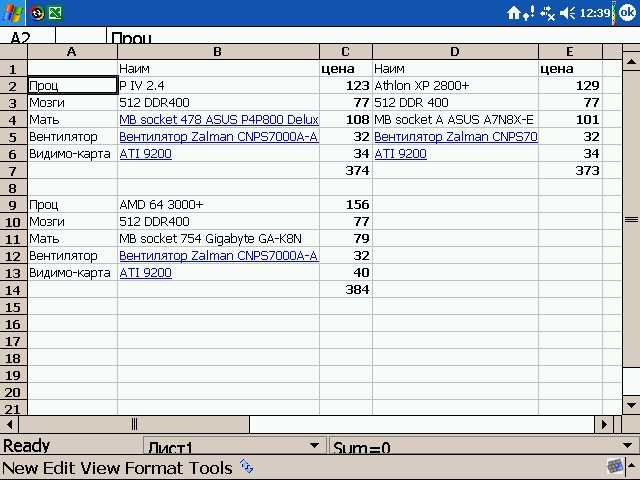640x480 pixels.
Task: Open the Лист1 sheet dropdown
Action: point(234,446)
